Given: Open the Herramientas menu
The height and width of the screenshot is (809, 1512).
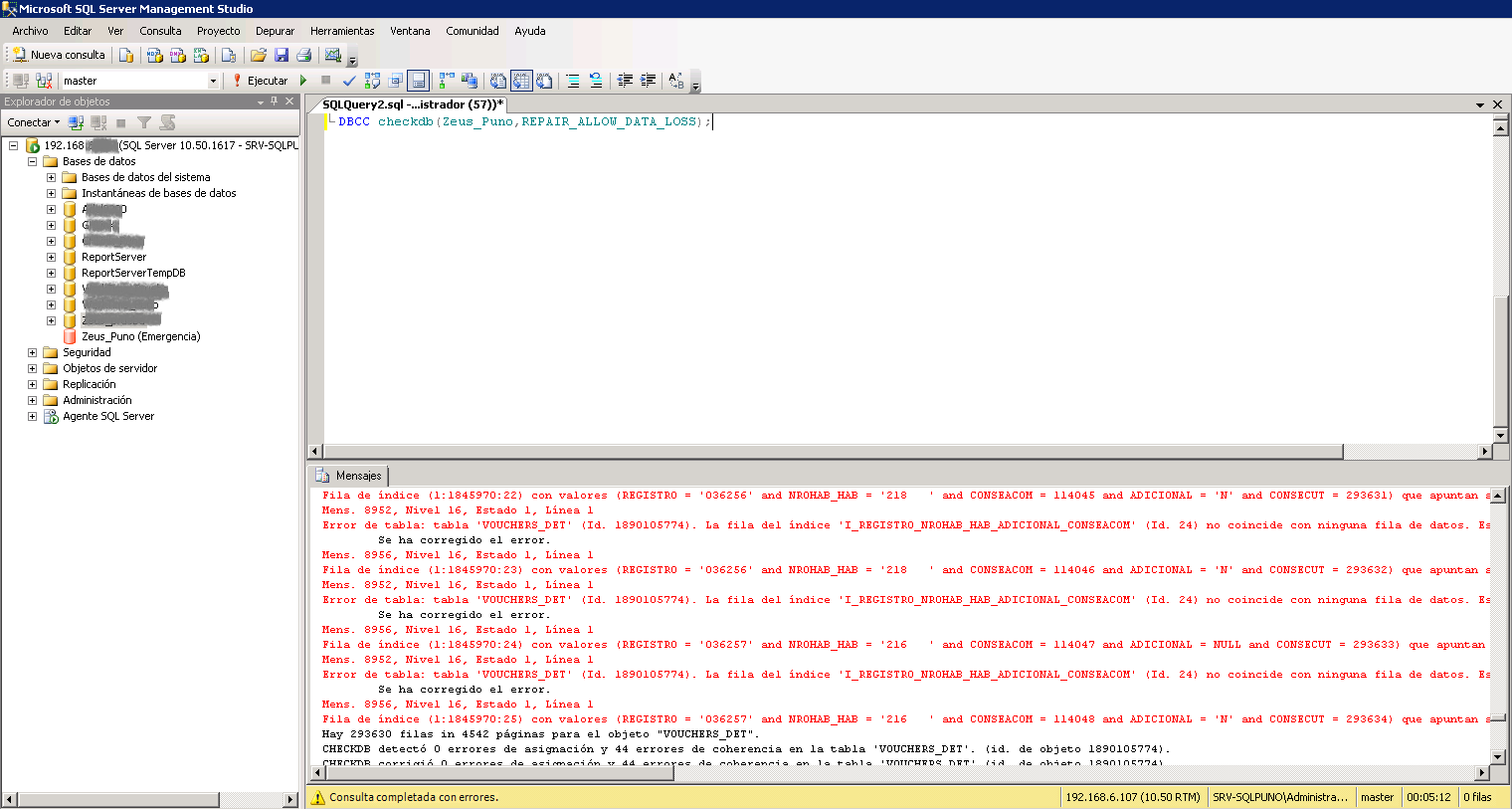Looking at the screenshot, I should [342, 31].
